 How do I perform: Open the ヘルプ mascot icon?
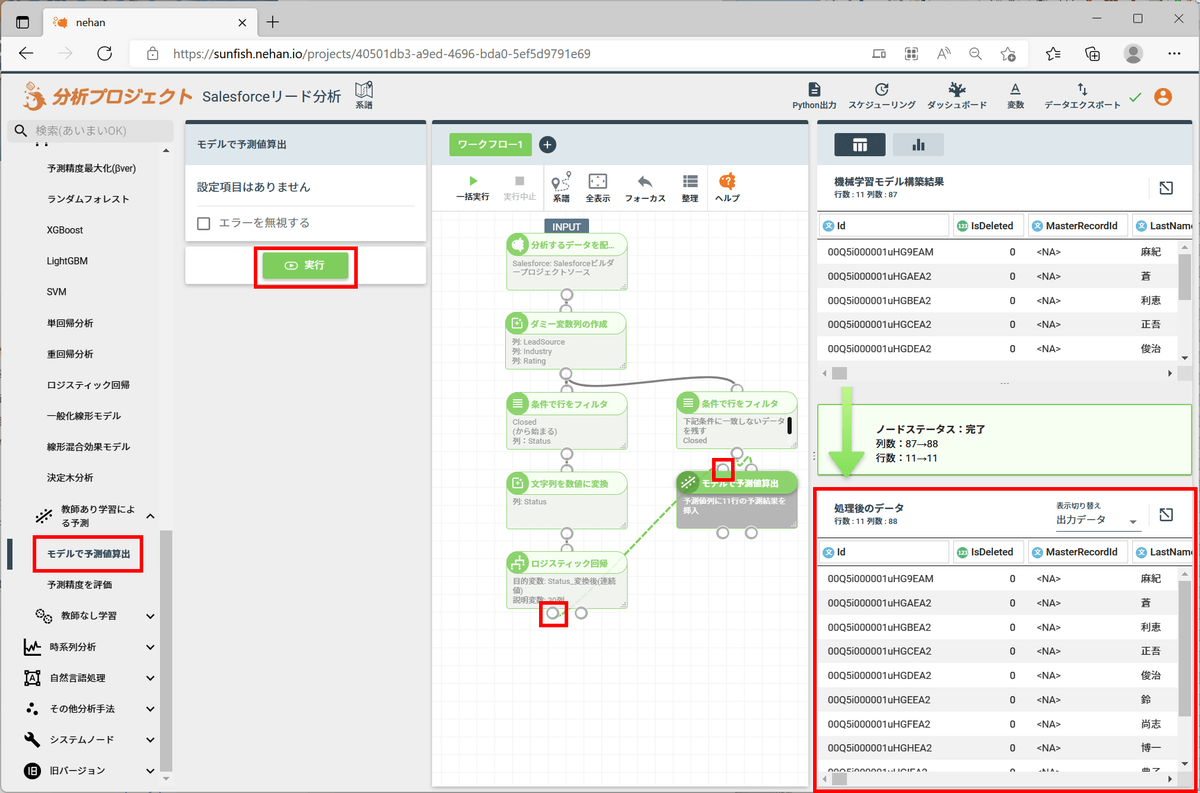tap(727, 187)
